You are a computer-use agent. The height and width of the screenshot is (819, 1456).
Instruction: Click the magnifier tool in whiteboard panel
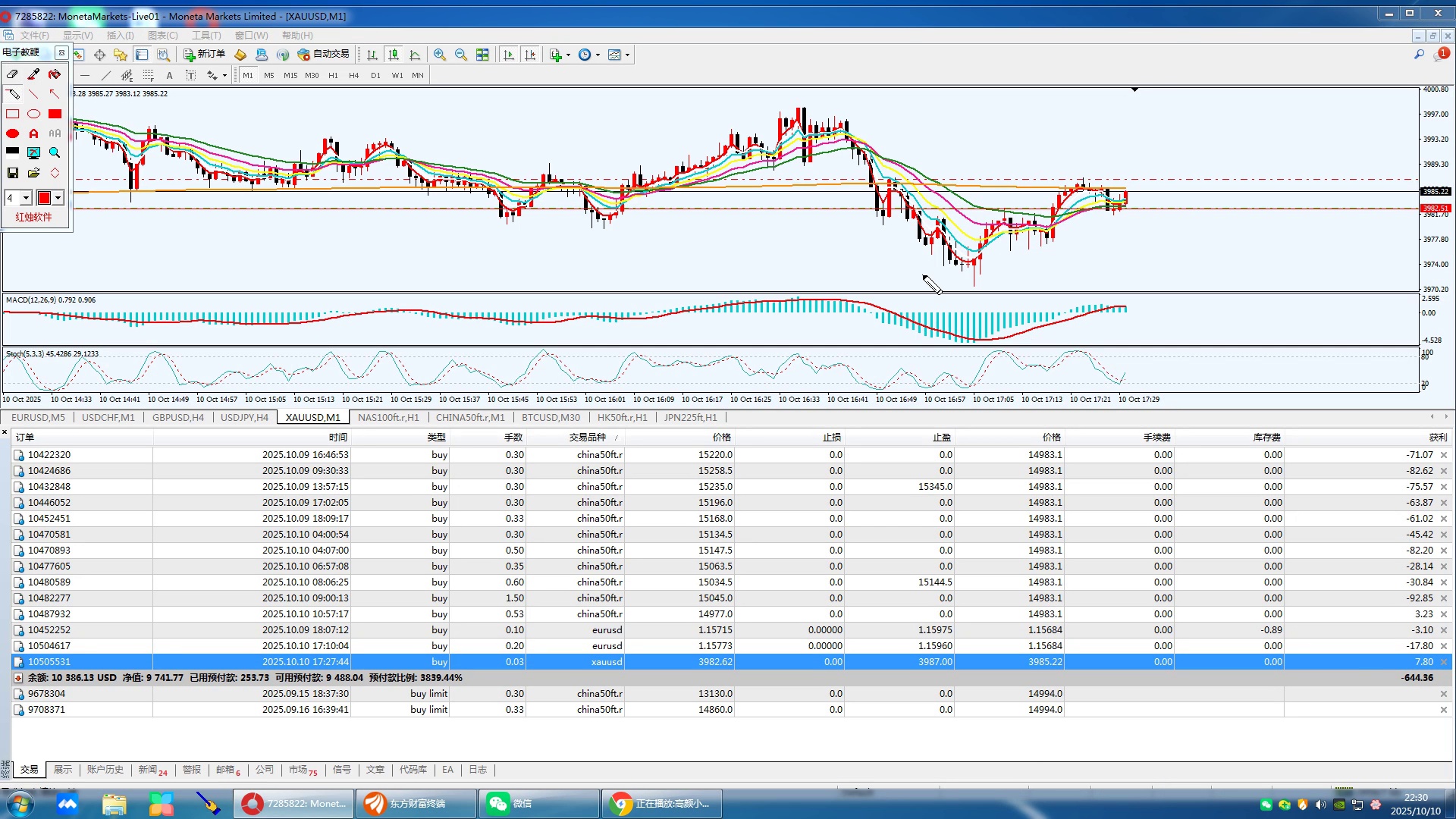(x=55, y=153)
